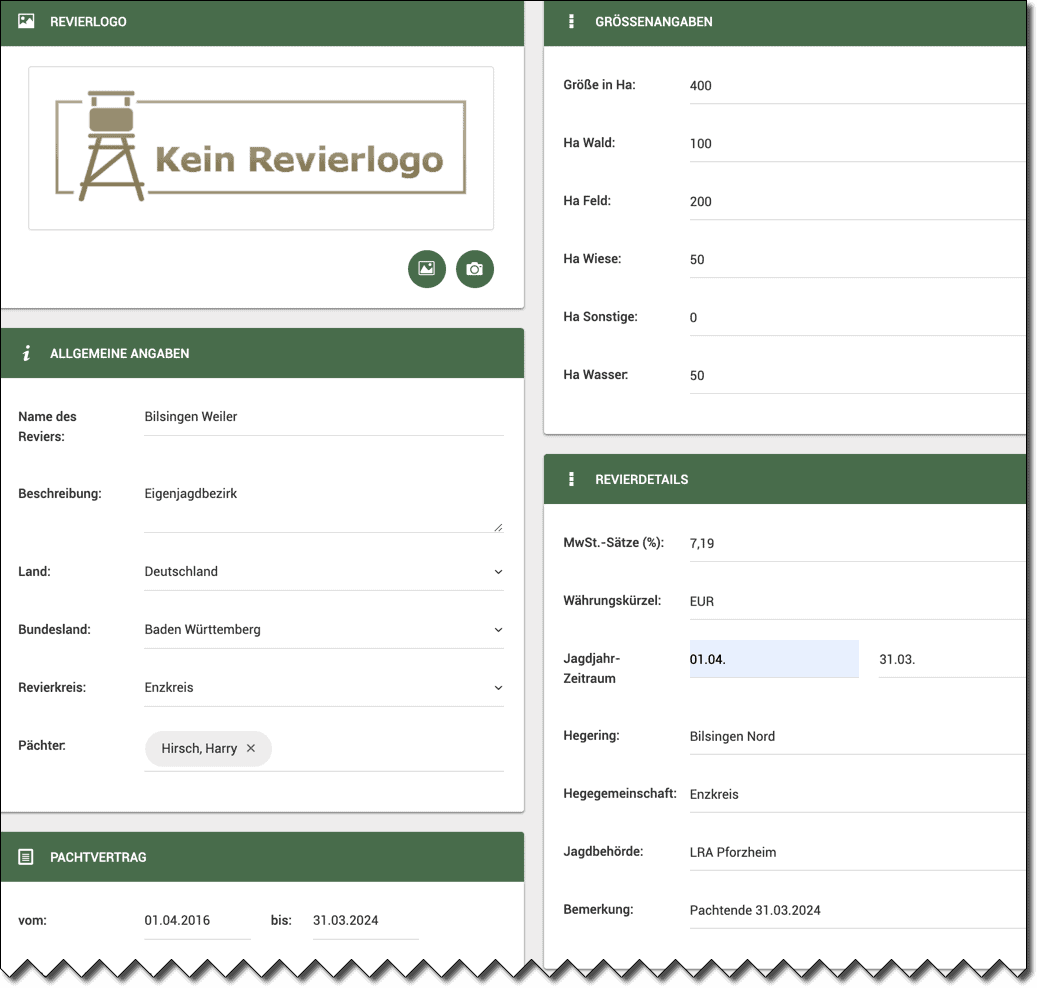Click into the Beschreibung text area
The width and height of the screenshot is (1037, 988).
click(x=323, y=506)
